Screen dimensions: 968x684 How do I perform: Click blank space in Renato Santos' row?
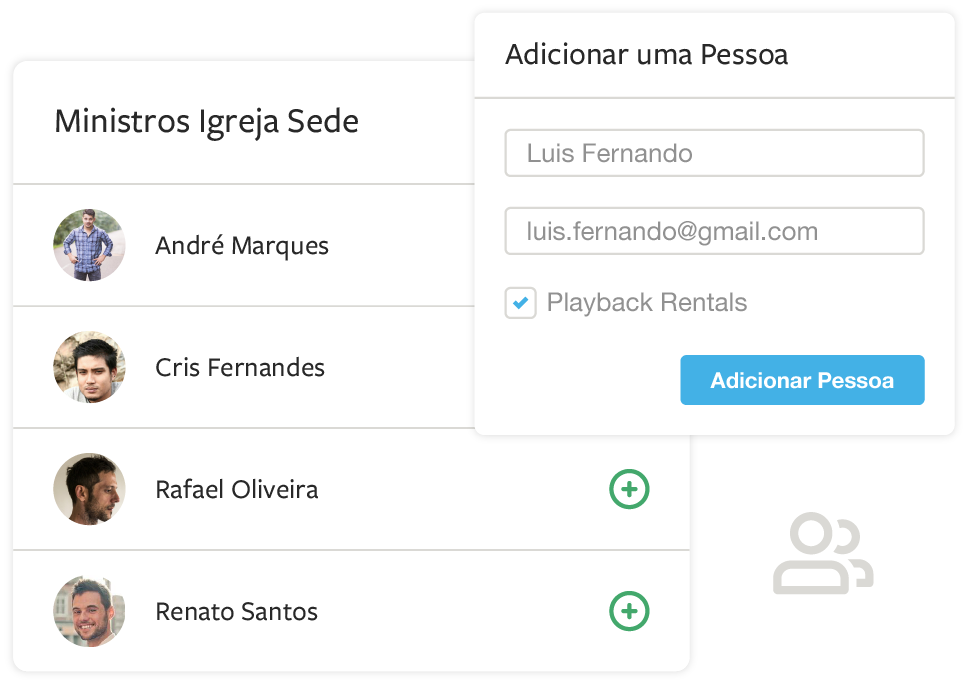point(460,612)
